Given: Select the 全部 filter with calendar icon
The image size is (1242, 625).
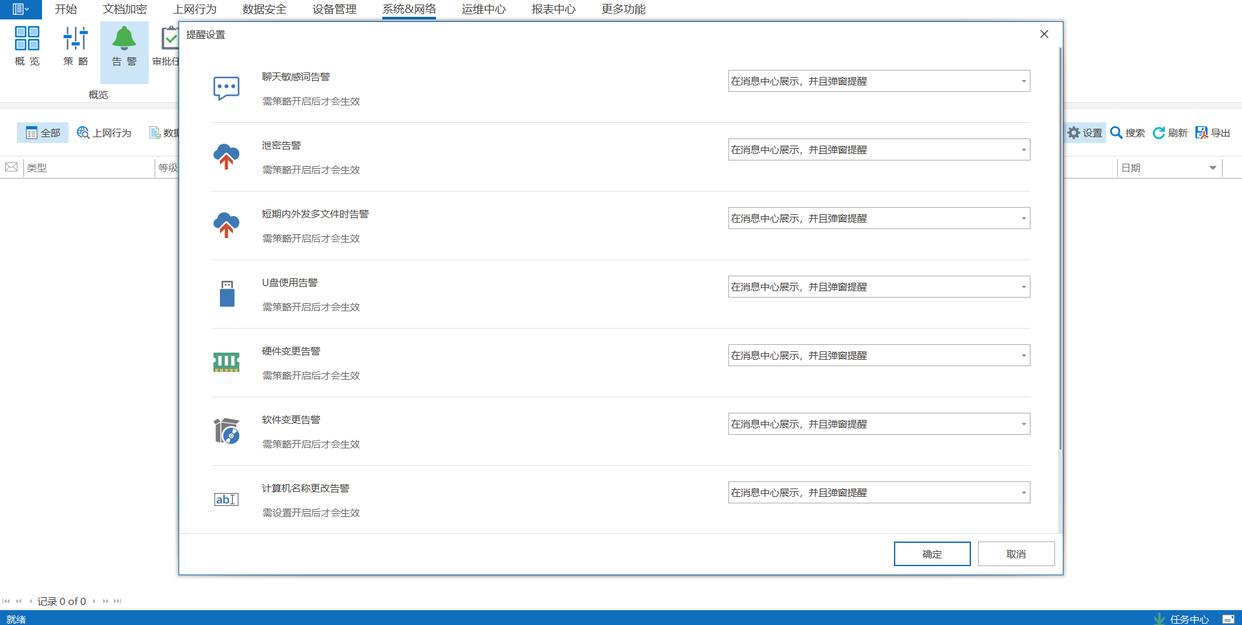Looking at the screenshot, I should 42,133.
